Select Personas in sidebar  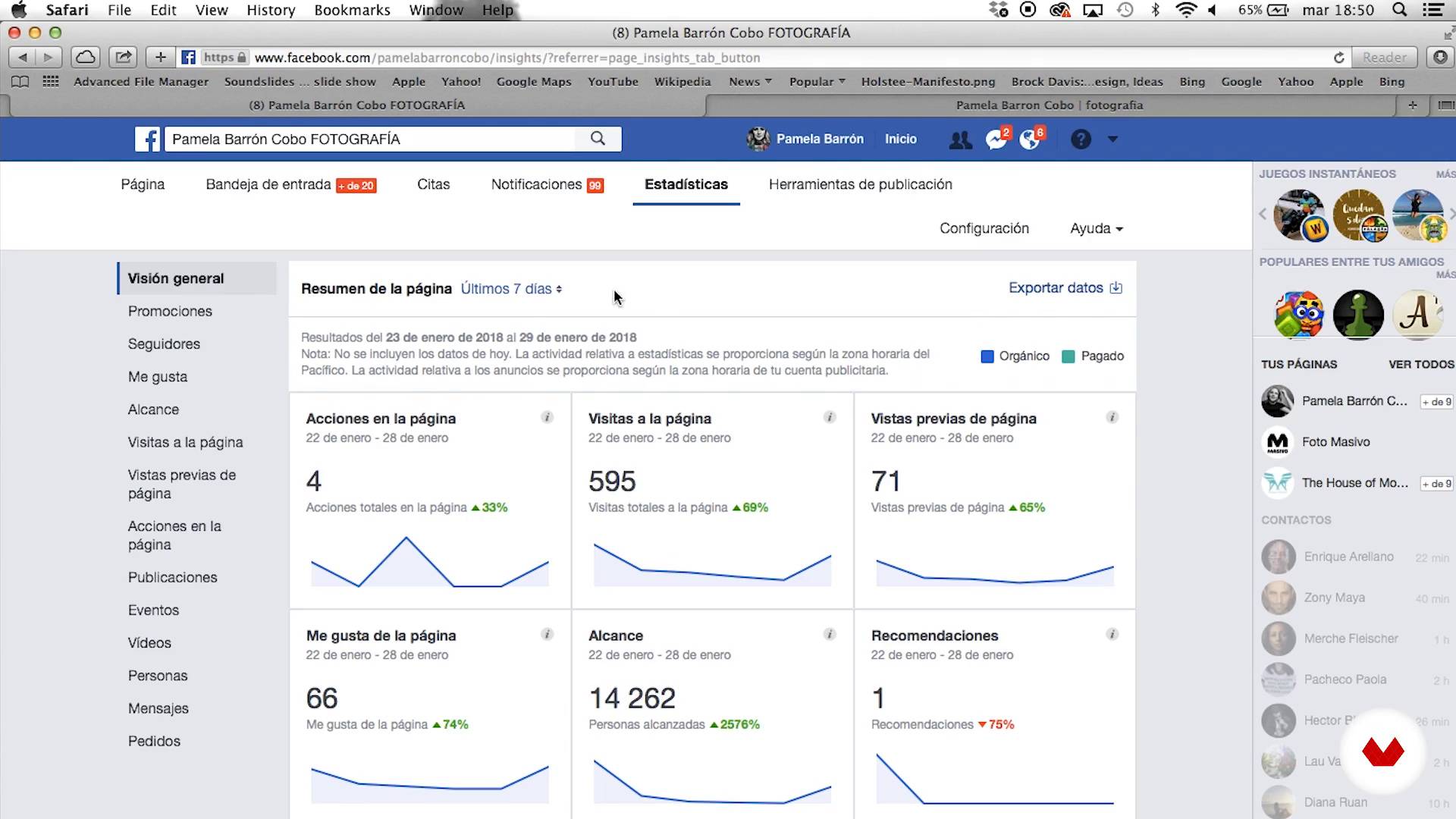pyautogui.click(x=158, y=676)
